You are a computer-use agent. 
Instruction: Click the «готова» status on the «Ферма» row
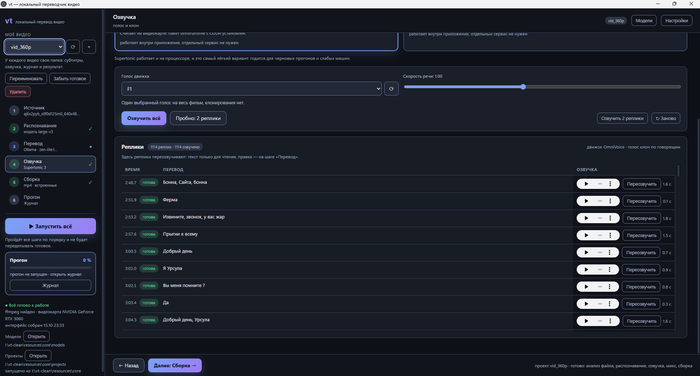click(x=149, y=200)
